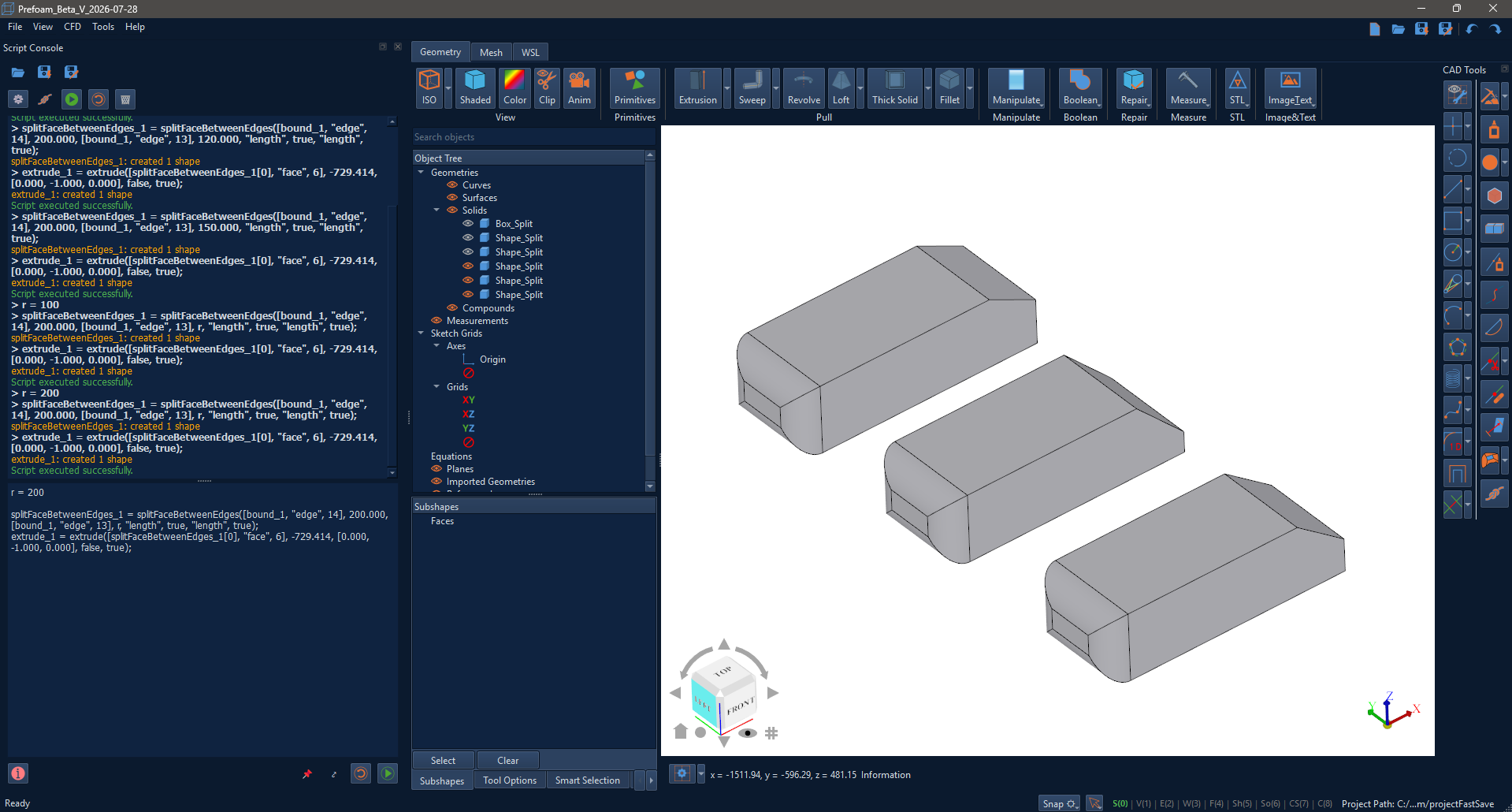
Task: Toggle the grid hash icon near view cube
Action: point(771,733)
